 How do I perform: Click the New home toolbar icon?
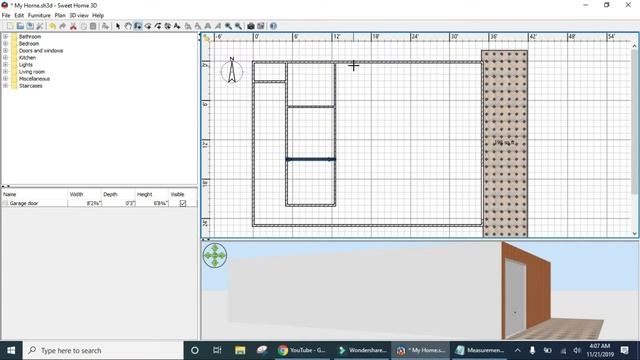[10, 26]
